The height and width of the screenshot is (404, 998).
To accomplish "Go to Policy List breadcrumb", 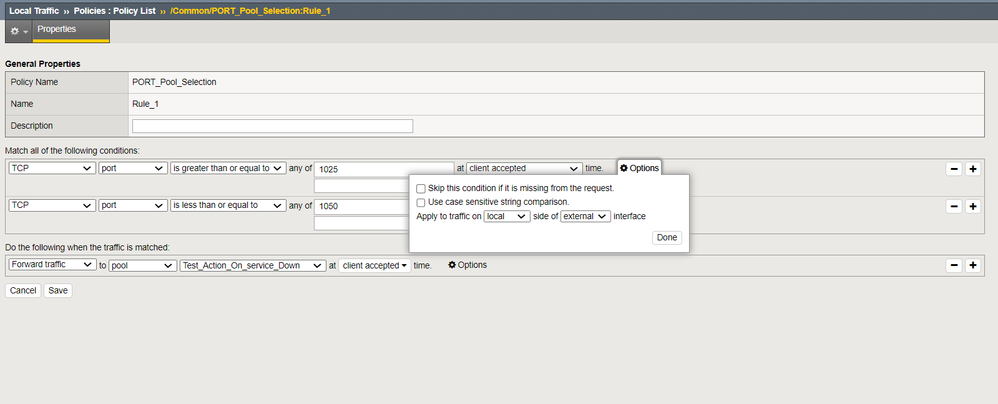I will coord(123,10).
